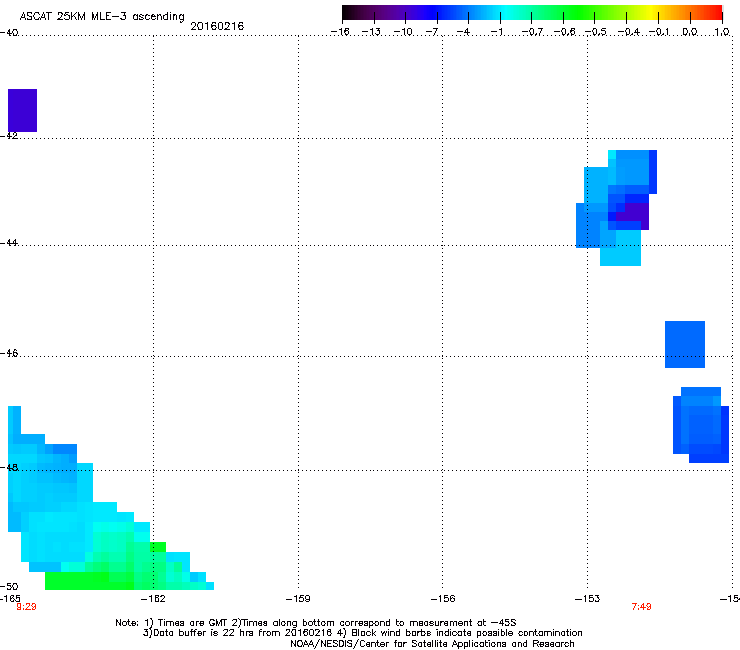
Task: Click the -0.5 colorbar tick label
Action: tap(596, 32)
